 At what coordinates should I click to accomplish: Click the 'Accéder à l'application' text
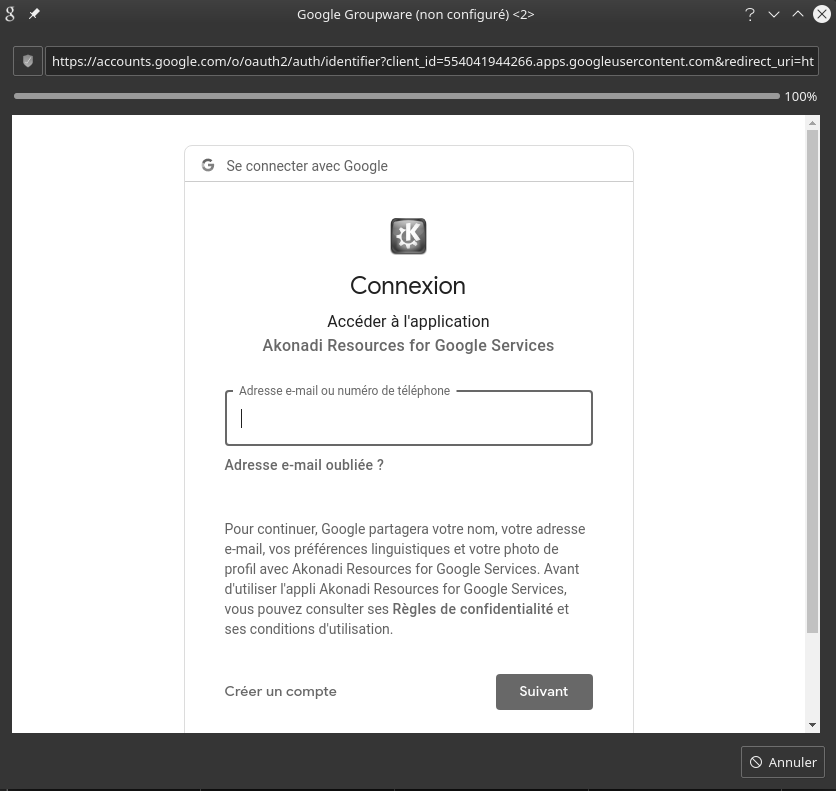pyautogui.click(x=408, y=321)
